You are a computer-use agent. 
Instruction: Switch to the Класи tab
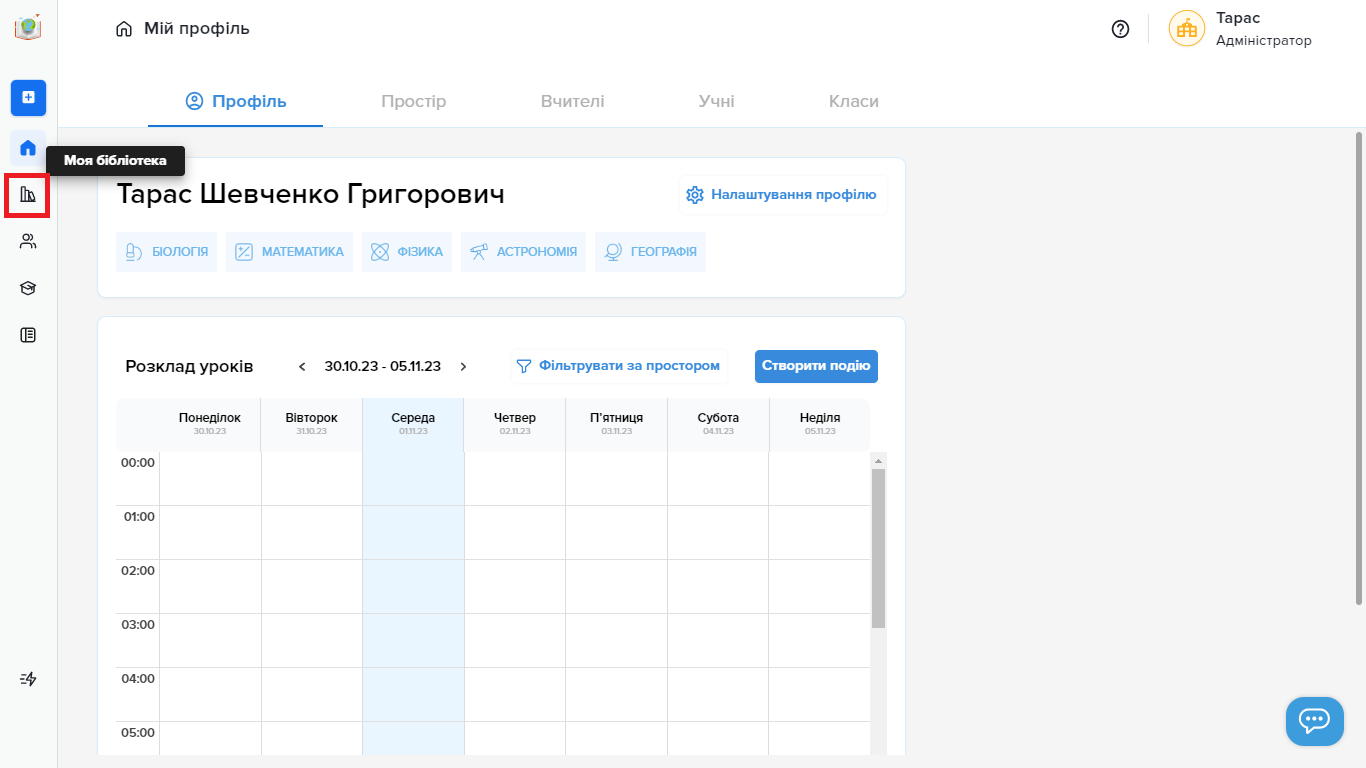tap(854, 101)
